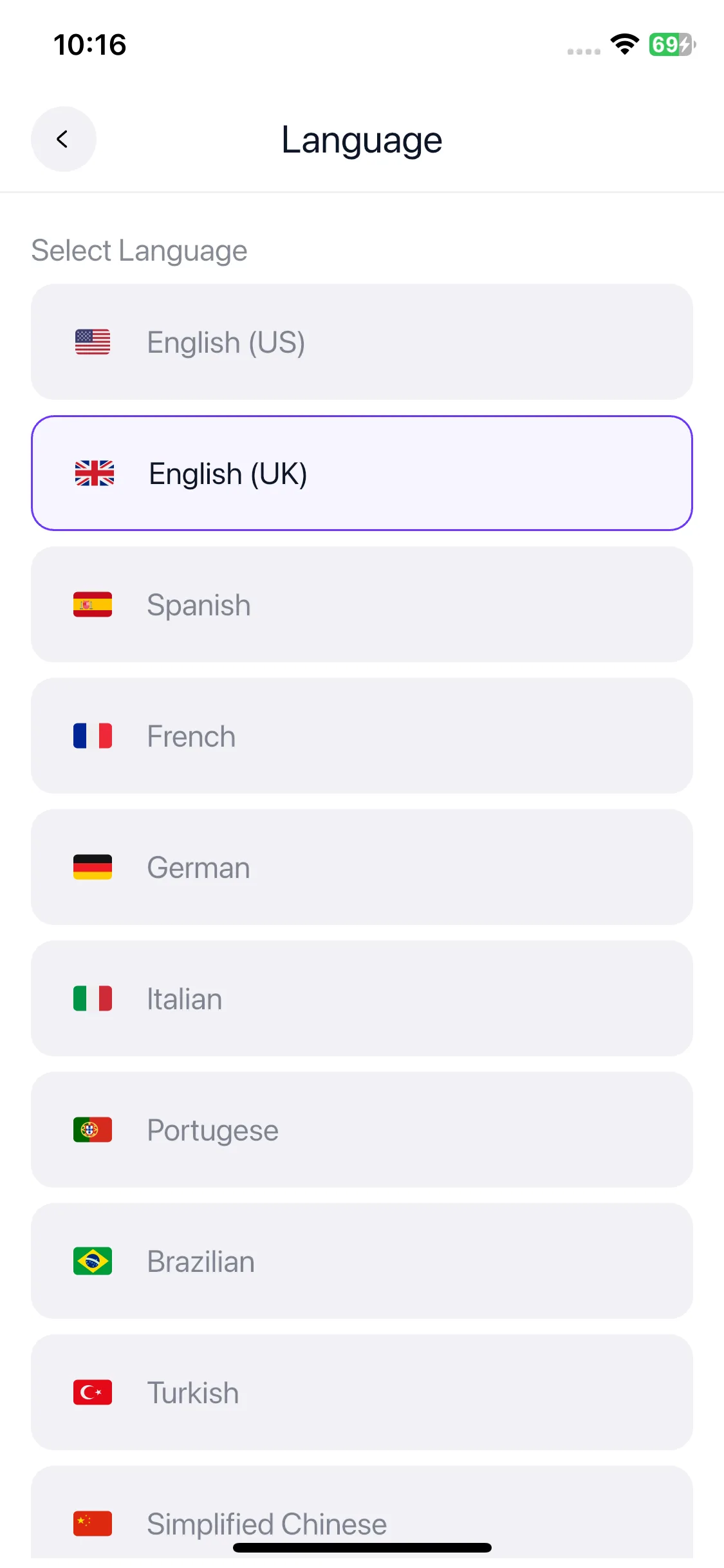Choose Spanish as the language

362,604
